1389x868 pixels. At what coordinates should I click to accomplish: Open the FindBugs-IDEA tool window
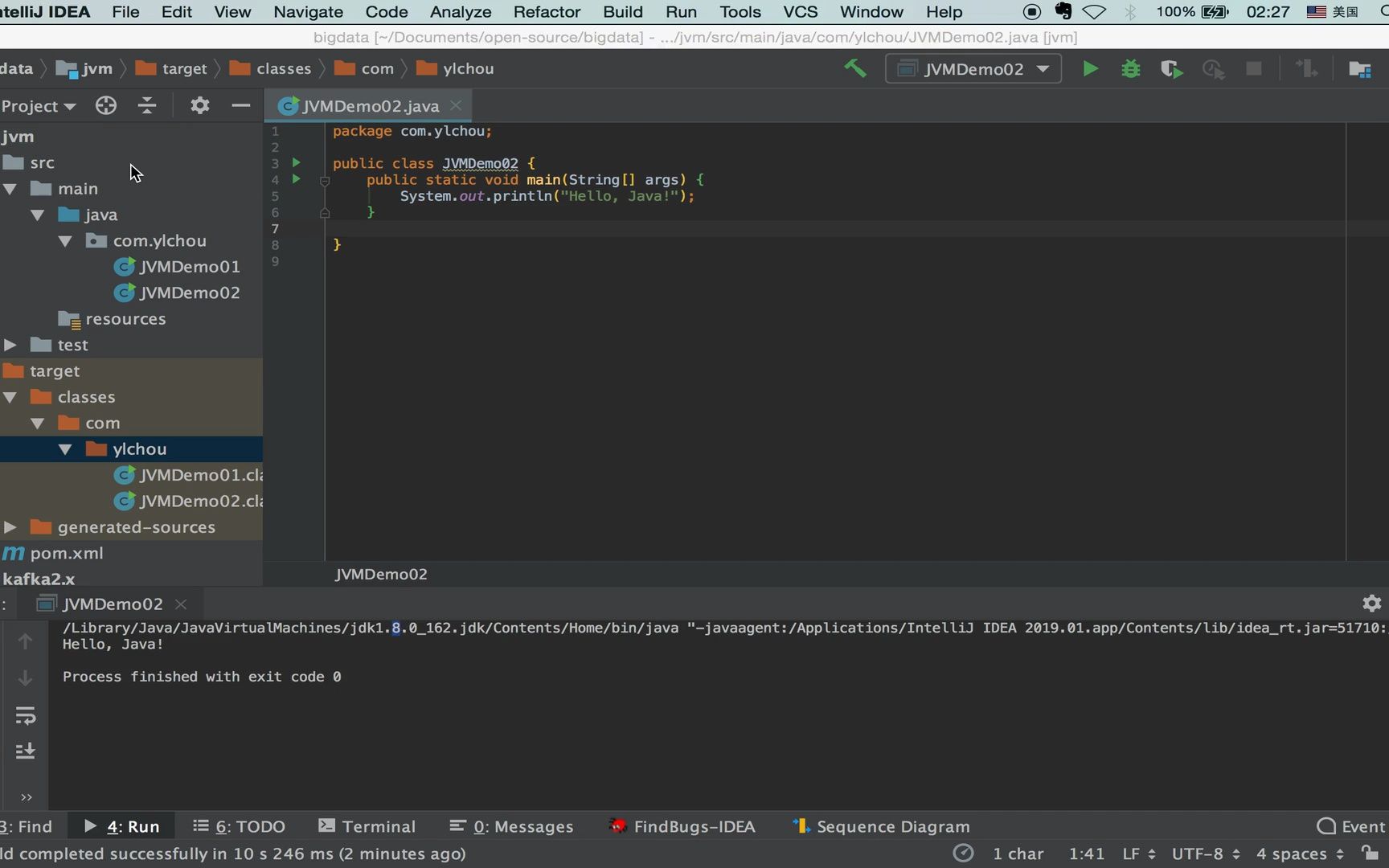tap(682, 826)
